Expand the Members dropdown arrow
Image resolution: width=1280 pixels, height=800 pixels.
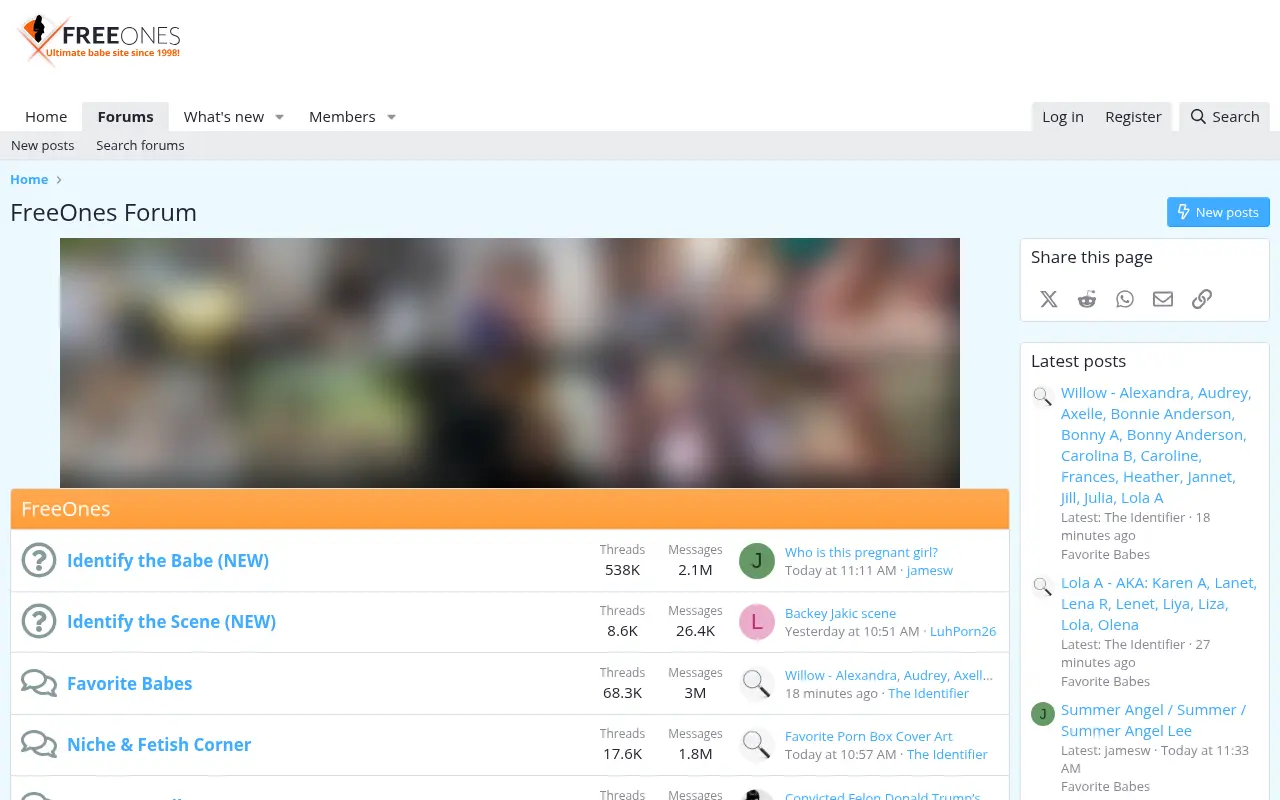(391, 117)
